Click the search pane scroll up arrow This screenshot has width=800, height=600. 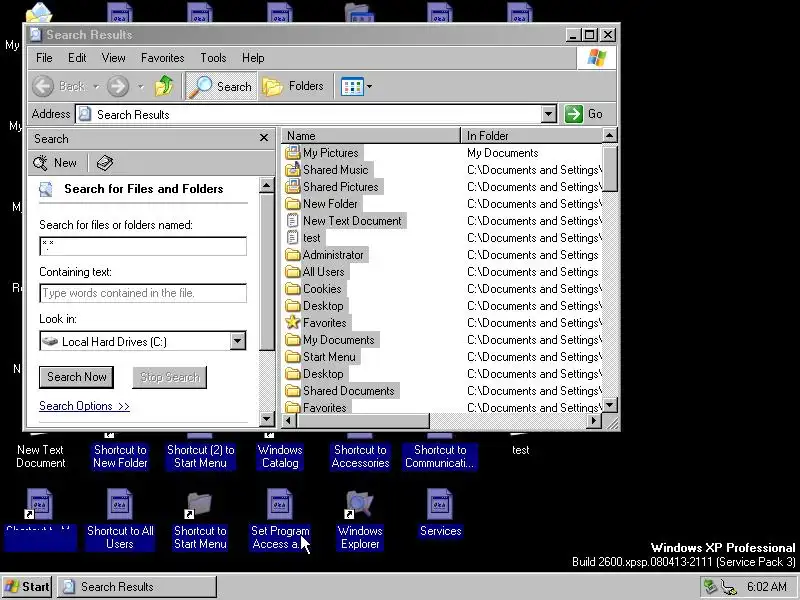[x=267, y=185]
